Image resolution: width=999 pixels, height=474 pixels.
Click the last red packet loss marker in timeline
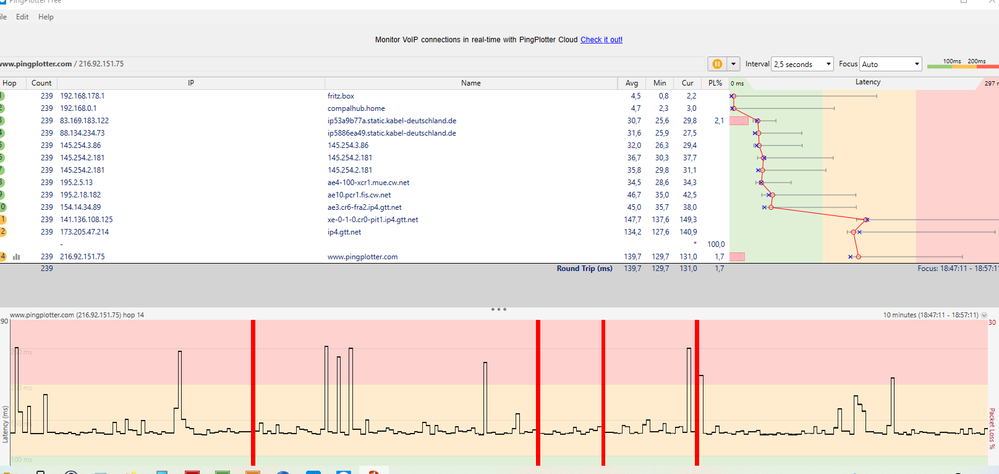[x=697, y=392]
